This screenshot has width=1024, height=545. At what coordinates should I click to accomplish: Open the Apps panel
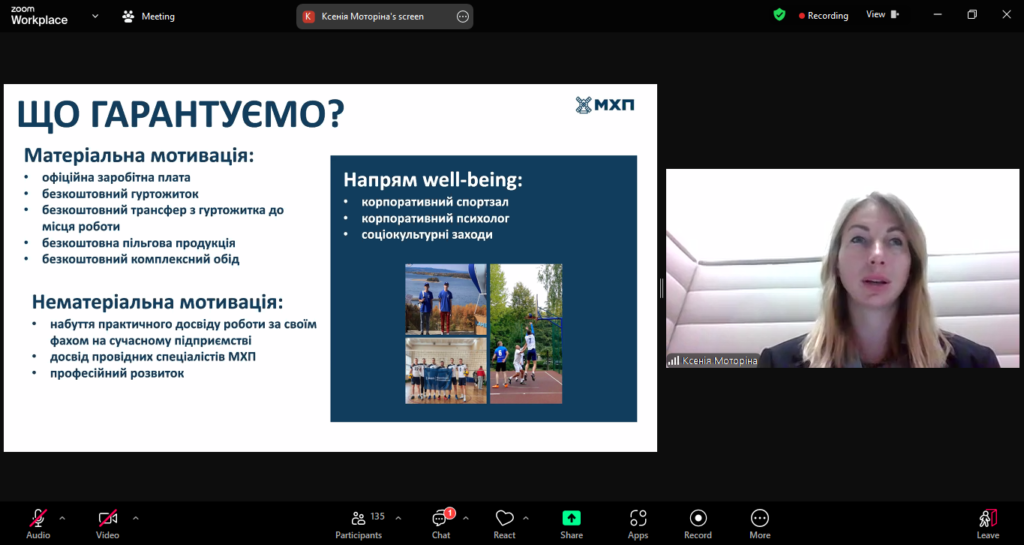point(638,523)
